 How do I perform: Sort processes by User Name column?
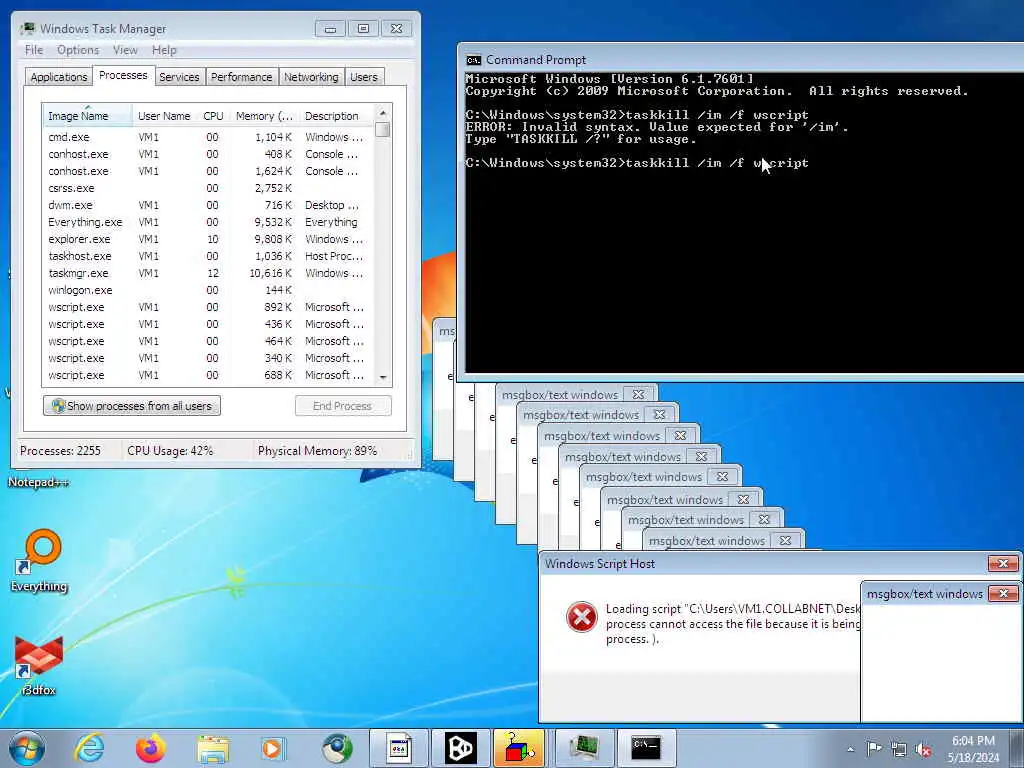[164, 116]
